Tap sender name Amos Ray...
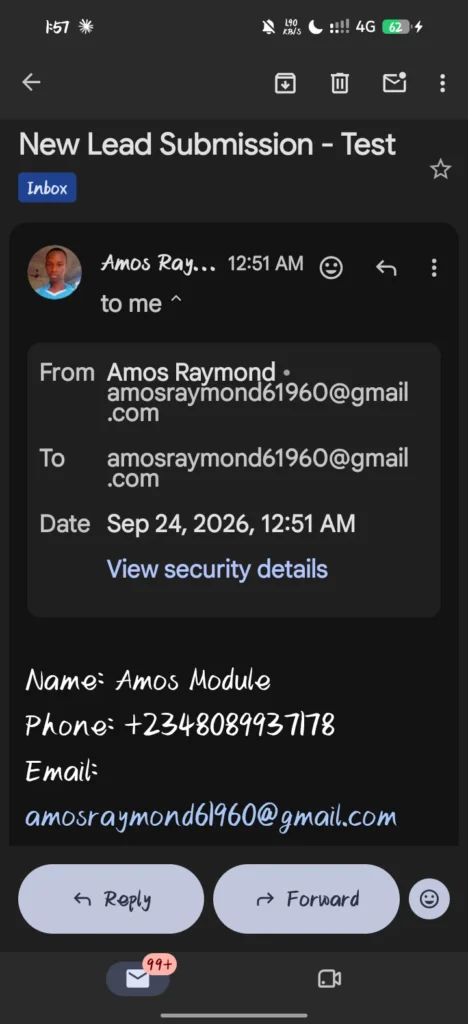Image resolution: width=468 pixels, height=1024 pixels. 158,264
